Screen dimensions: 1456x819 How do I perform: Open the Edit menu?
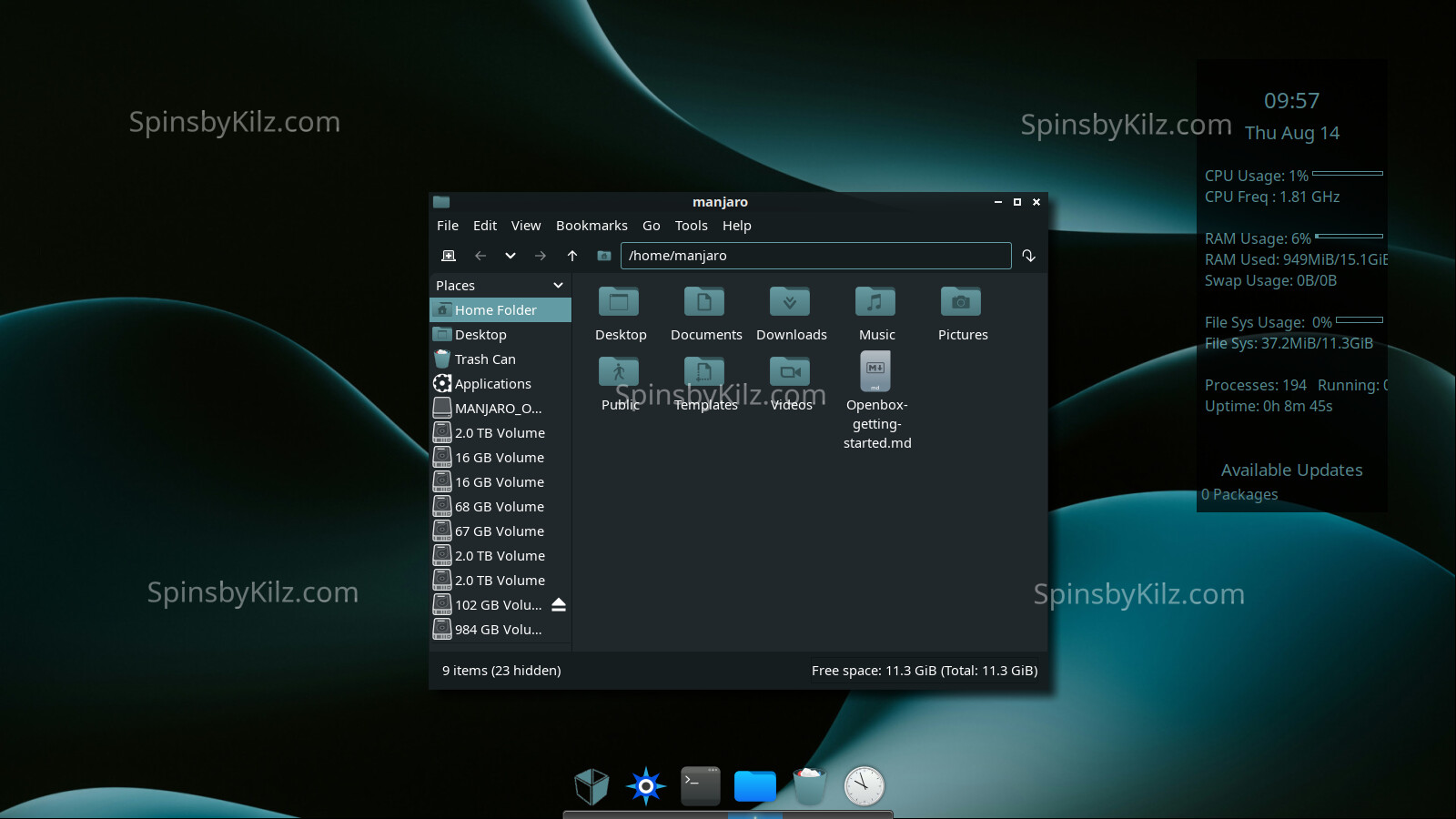click(485, 226)
